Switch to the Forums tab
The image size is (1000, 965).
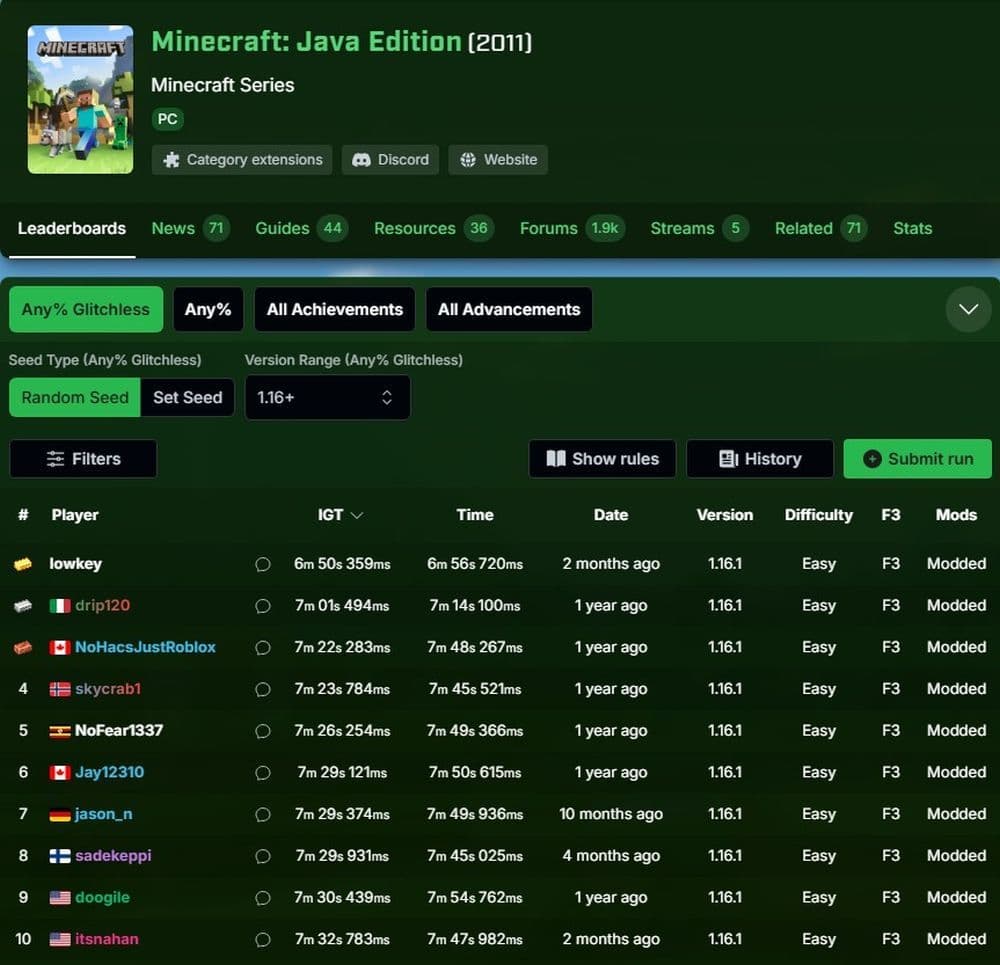click(548, 228)
